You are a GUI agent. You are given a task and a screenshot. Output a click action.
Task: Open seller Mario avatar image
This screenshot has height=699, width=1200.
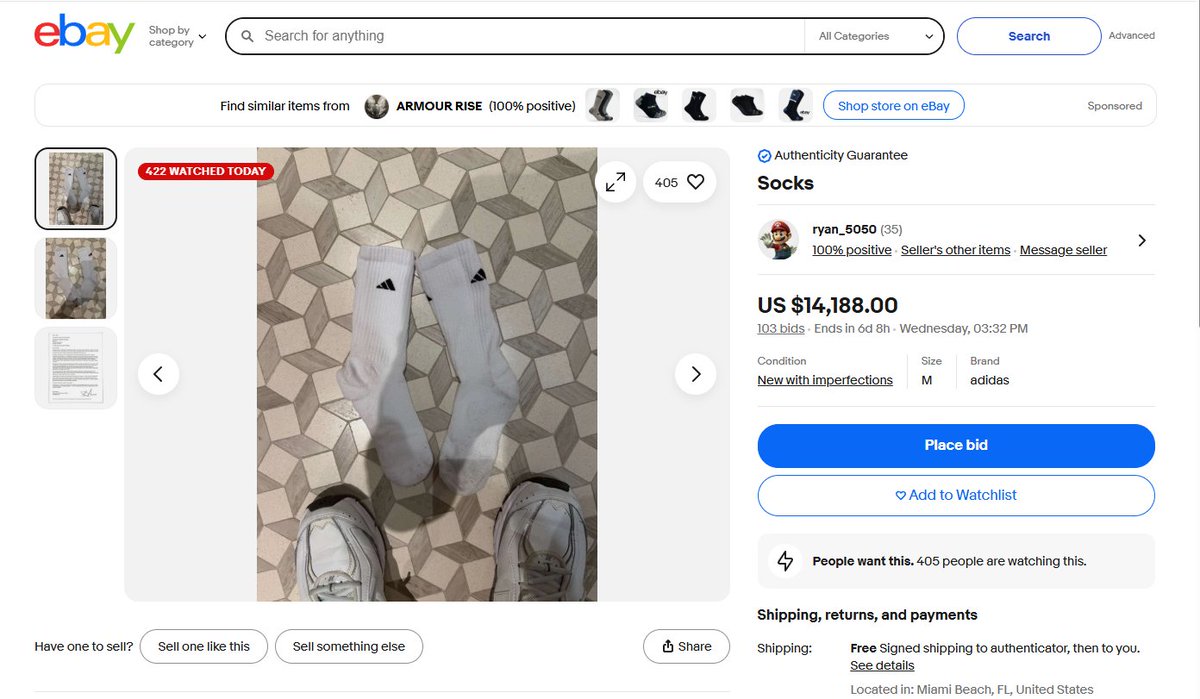[778, 240]
